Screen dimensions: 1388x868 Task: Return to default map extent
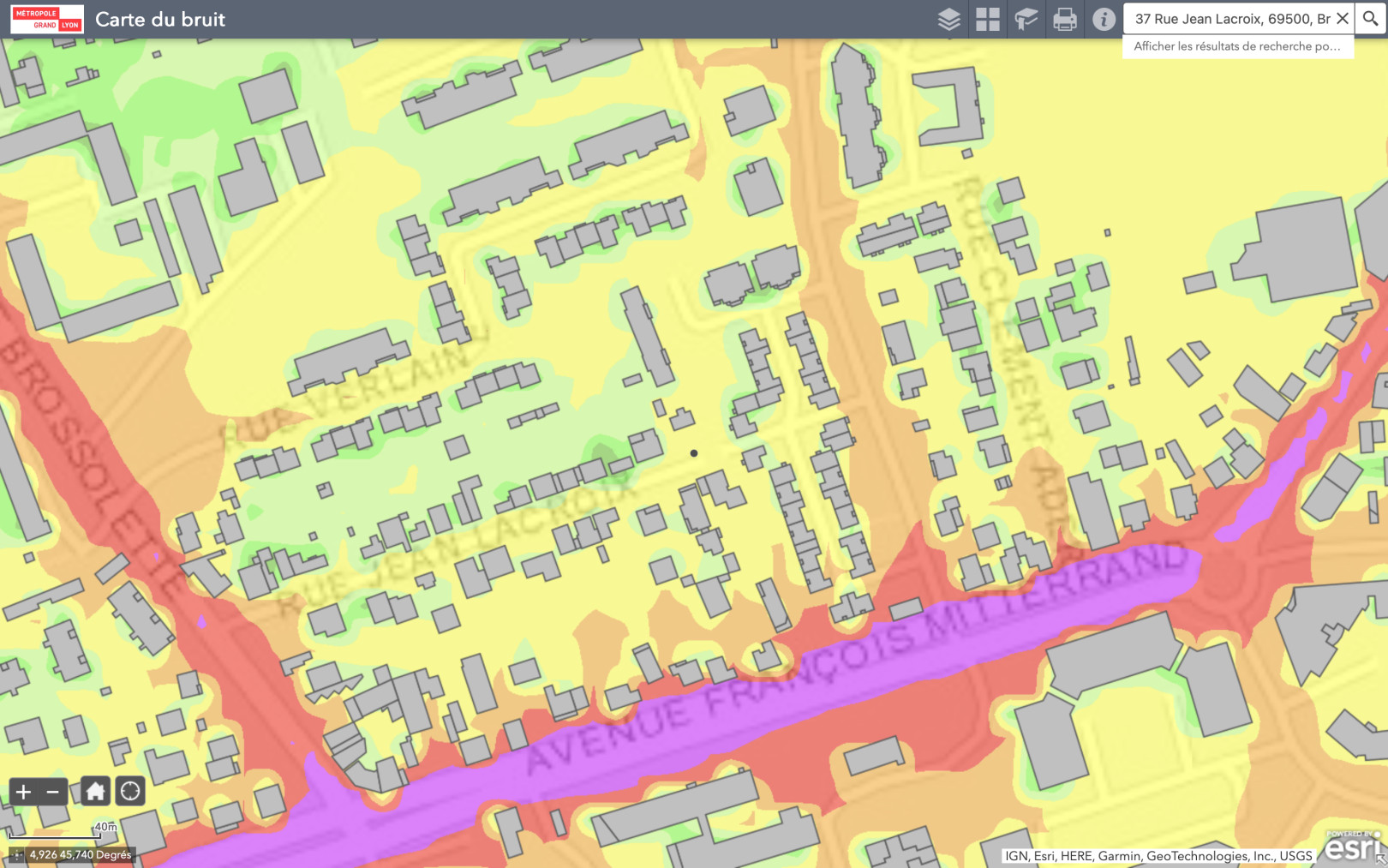(x=95, y=792)
